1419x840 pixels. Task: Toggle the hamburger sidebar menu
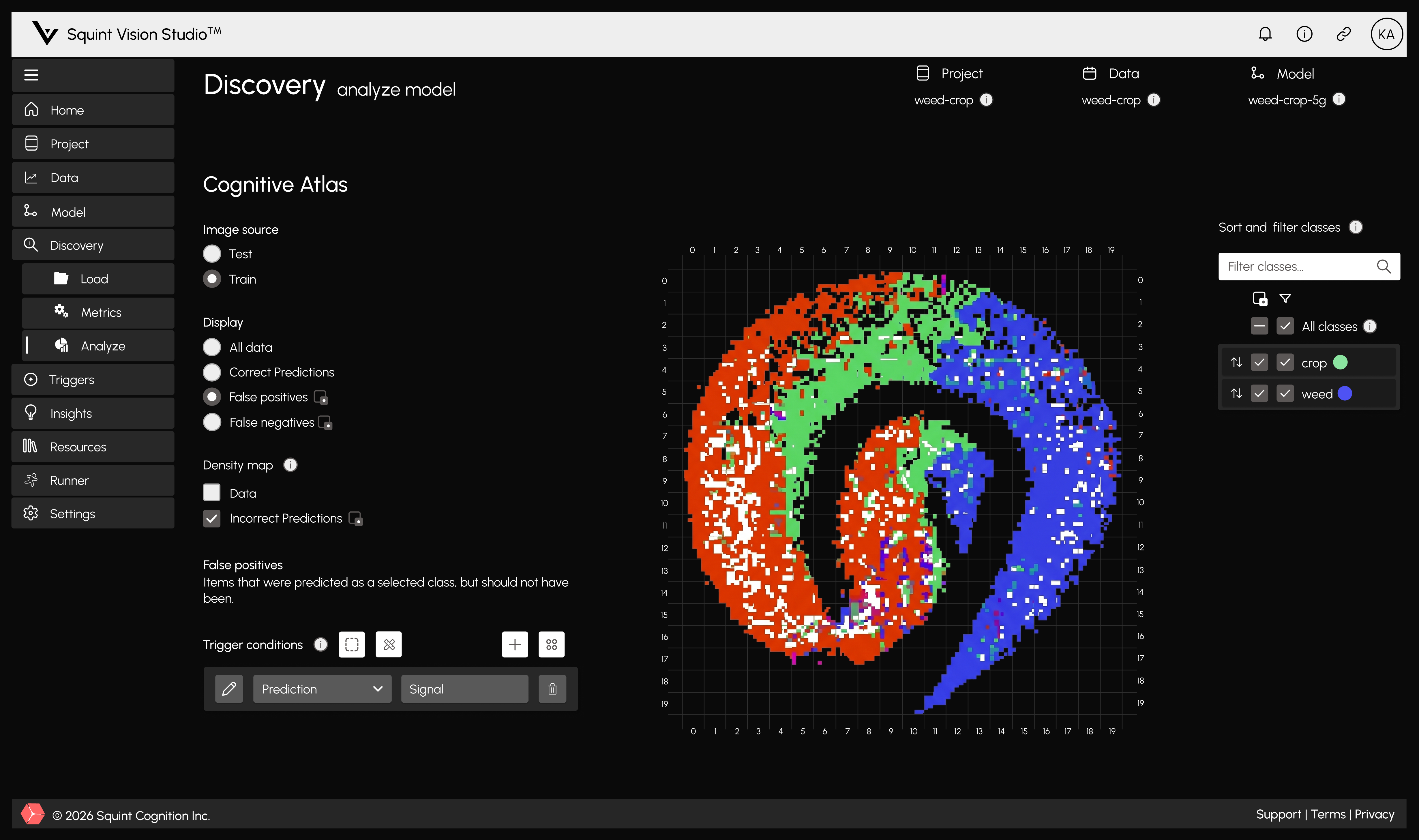click(31, 75)
